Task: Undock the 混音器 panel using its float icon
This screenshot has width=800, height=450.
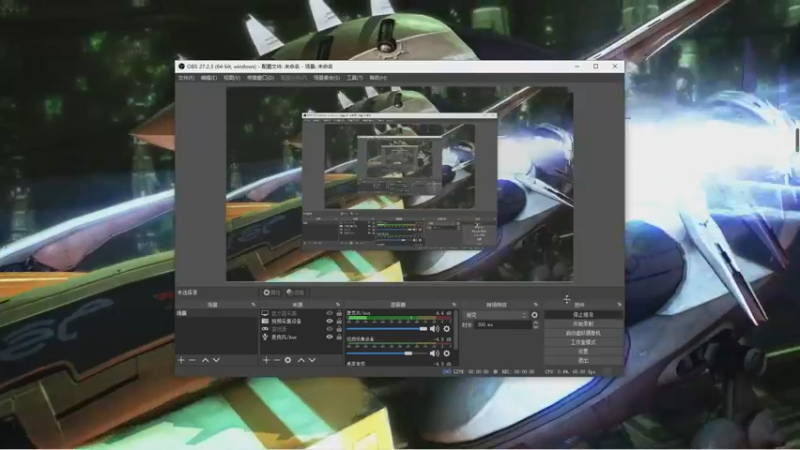Action: [454, 305]
